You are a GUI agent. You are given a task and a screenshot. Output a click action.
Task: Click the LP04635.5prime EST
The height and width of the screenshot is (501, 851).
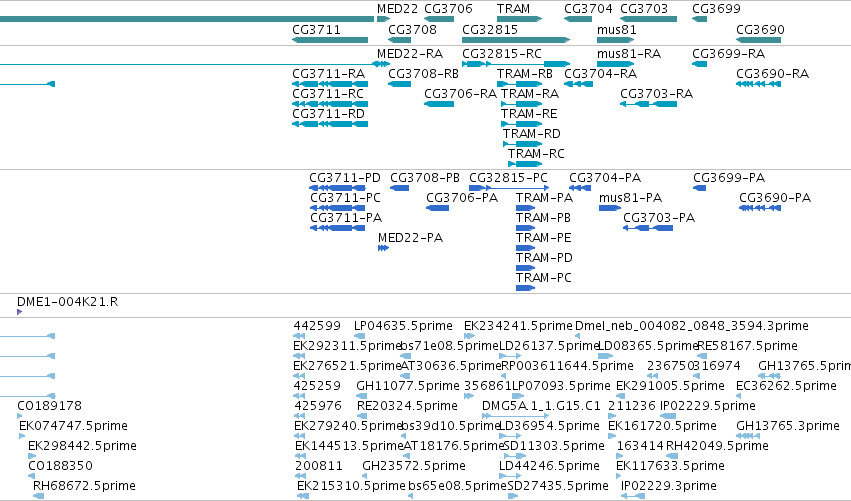(359, 336)
